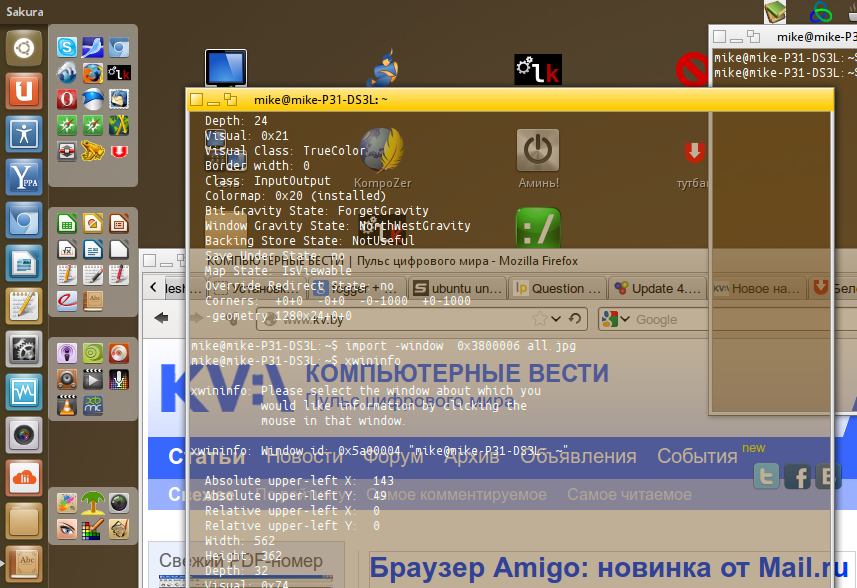
Task: Bookmark the page with the star icon
Action: click(539, 319)
